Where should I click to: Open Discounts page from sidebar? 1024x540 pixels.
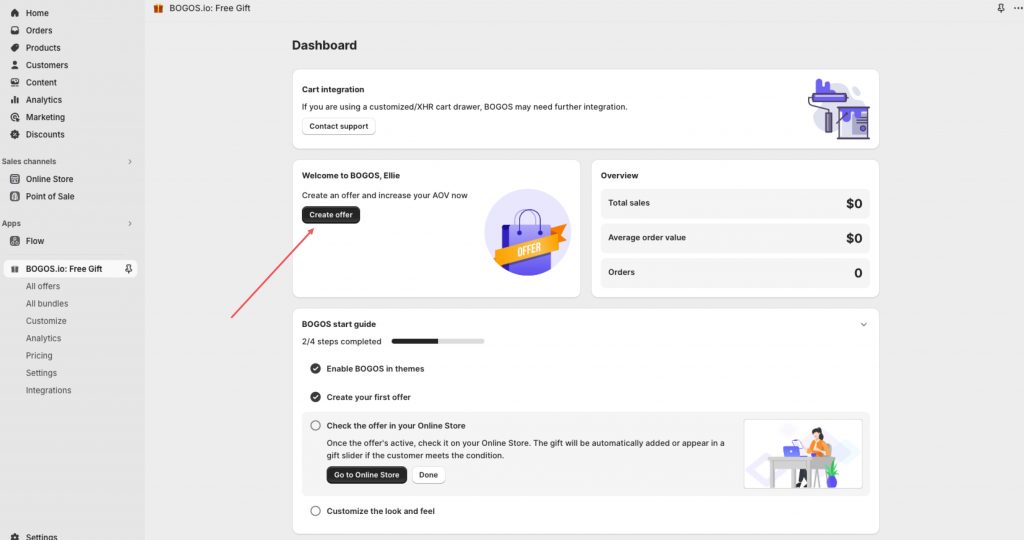(x=44, y=135)
